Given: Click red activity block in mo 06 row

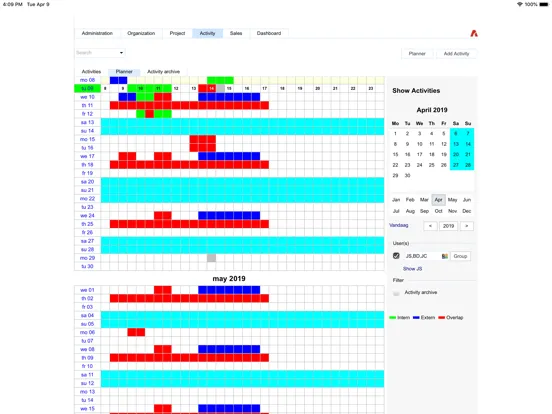Looking at the screenshot, I should click(x=136, y=332).
